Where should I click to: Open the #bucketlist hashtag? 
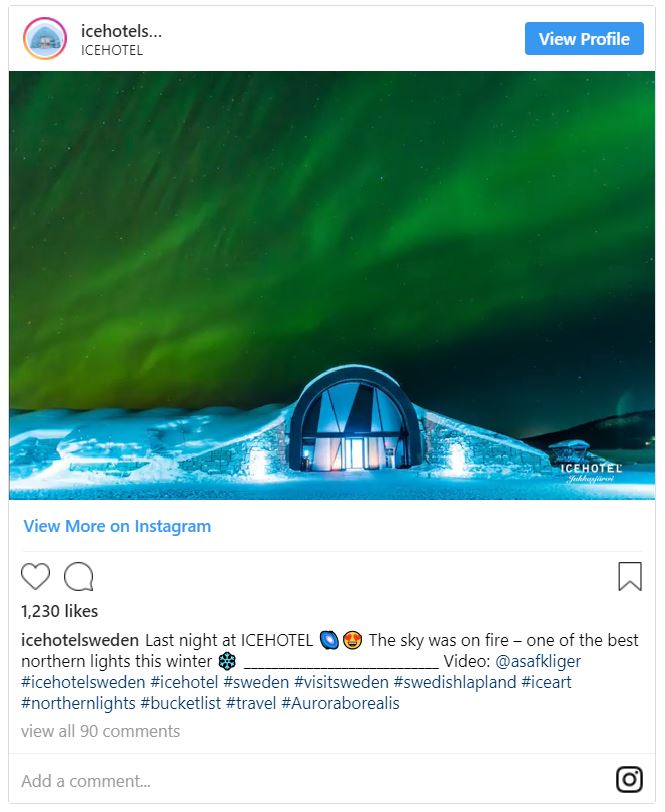(181, 704)
